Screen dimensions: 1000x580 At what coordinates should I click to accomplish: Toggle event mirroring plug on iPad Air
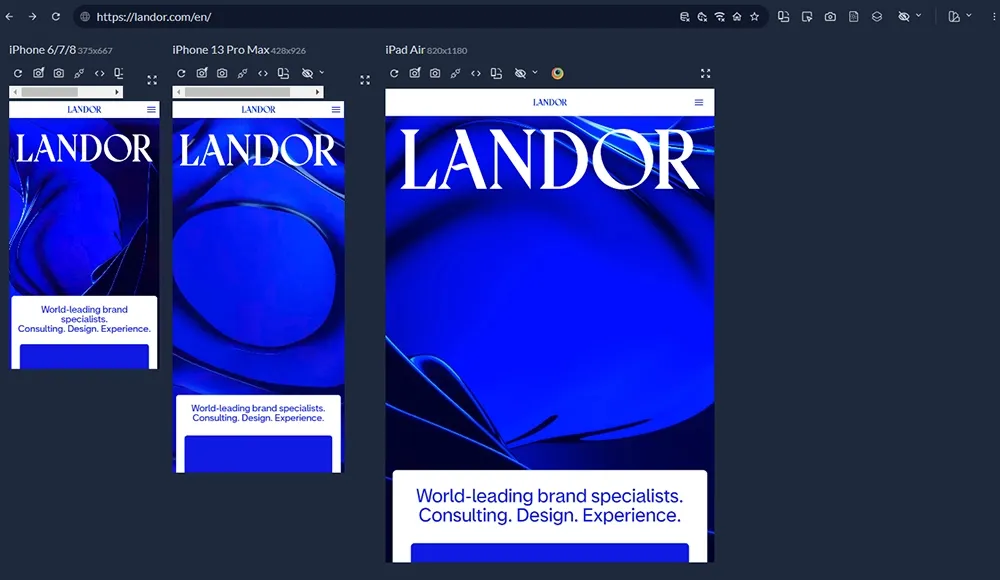tap(455, 73)
